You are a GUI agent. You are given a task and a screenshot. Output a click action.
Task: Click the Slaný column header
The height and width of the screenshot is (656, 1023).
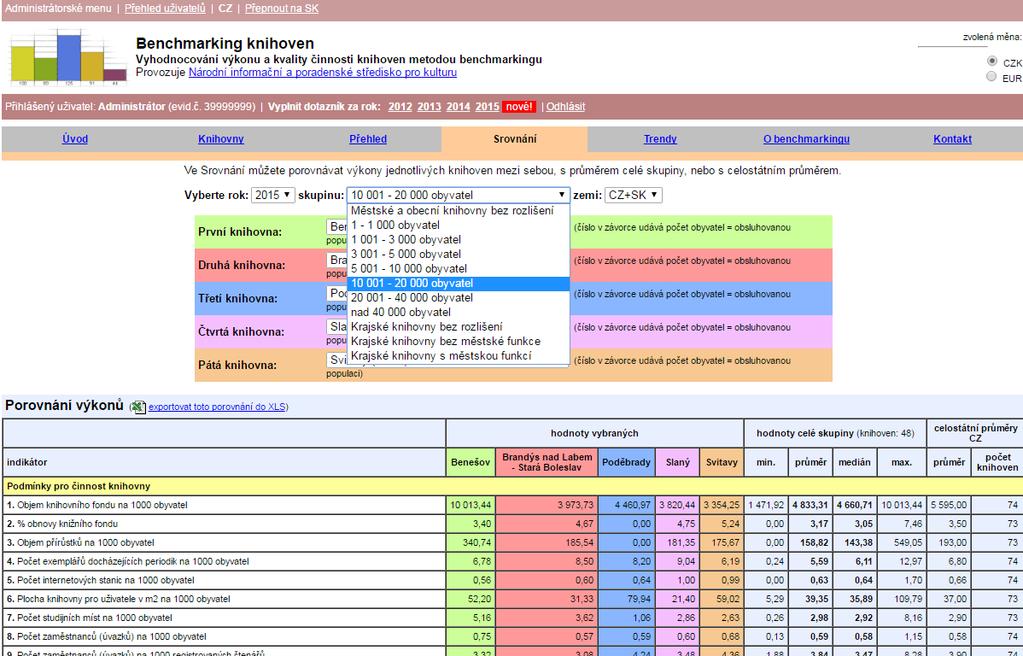(x=678, y=462)
